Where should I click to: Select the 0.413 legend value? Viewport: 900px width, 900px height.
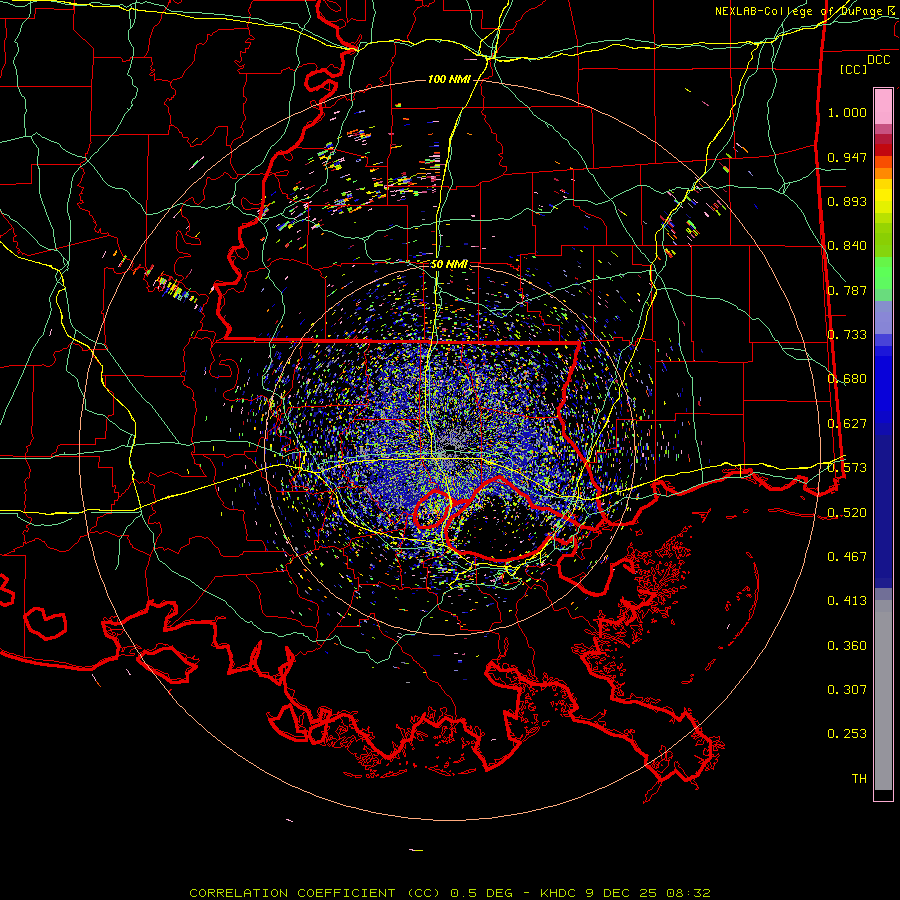847,601
